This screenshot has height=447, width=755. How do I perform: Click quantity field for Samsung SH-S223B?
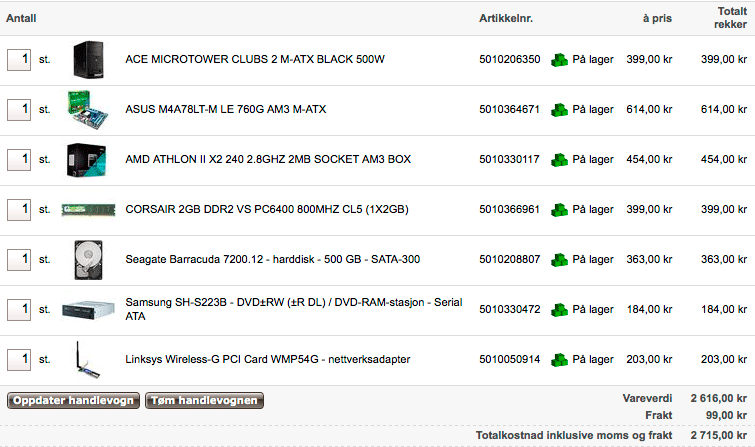click(x=19, y=310)
